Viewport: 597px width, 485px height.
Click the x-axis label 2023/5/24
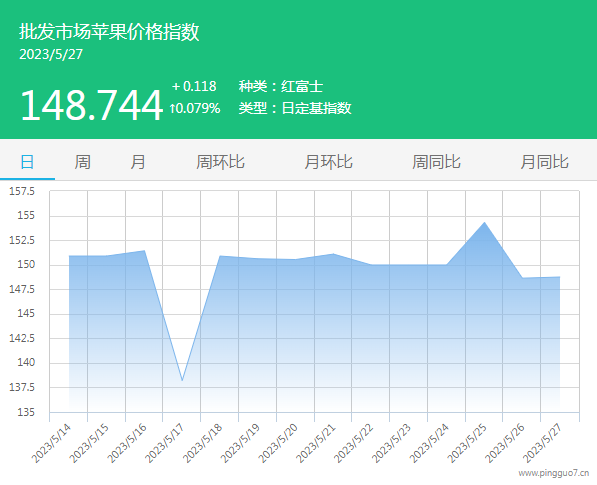click(429, 443)
